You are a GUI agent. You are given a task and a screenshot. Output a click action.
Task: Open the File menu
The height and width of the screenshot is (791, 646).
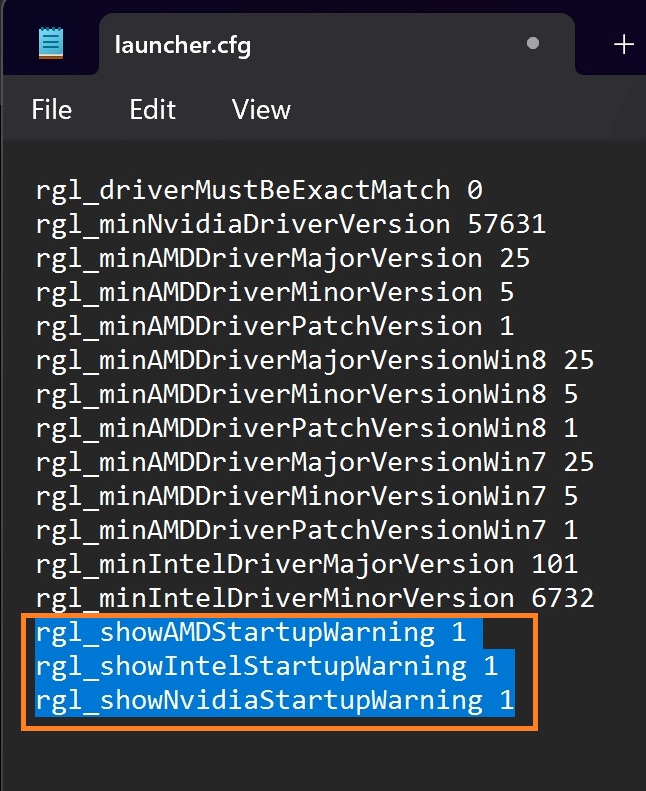tap(52, 110)
